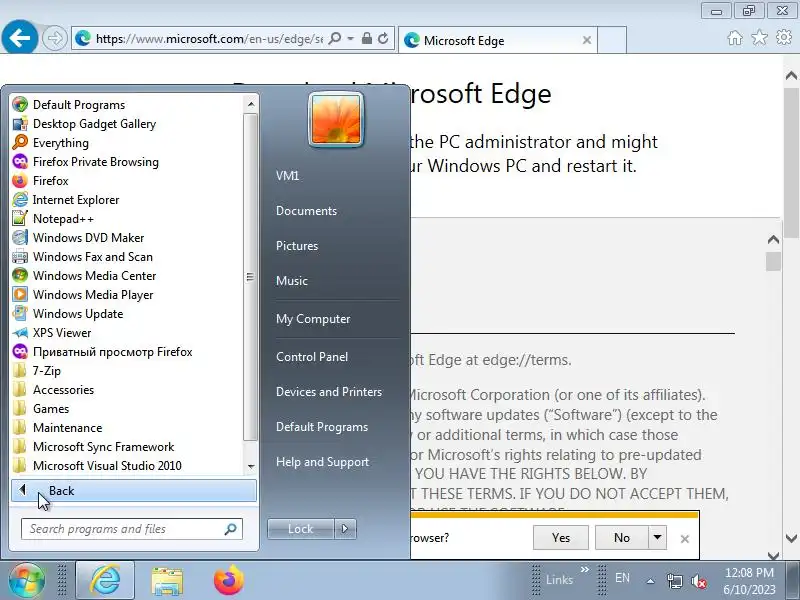Click the browser back arrow button
Viewport: 800px width, 600px height.
pyautogui.click(x=19, y=37)
